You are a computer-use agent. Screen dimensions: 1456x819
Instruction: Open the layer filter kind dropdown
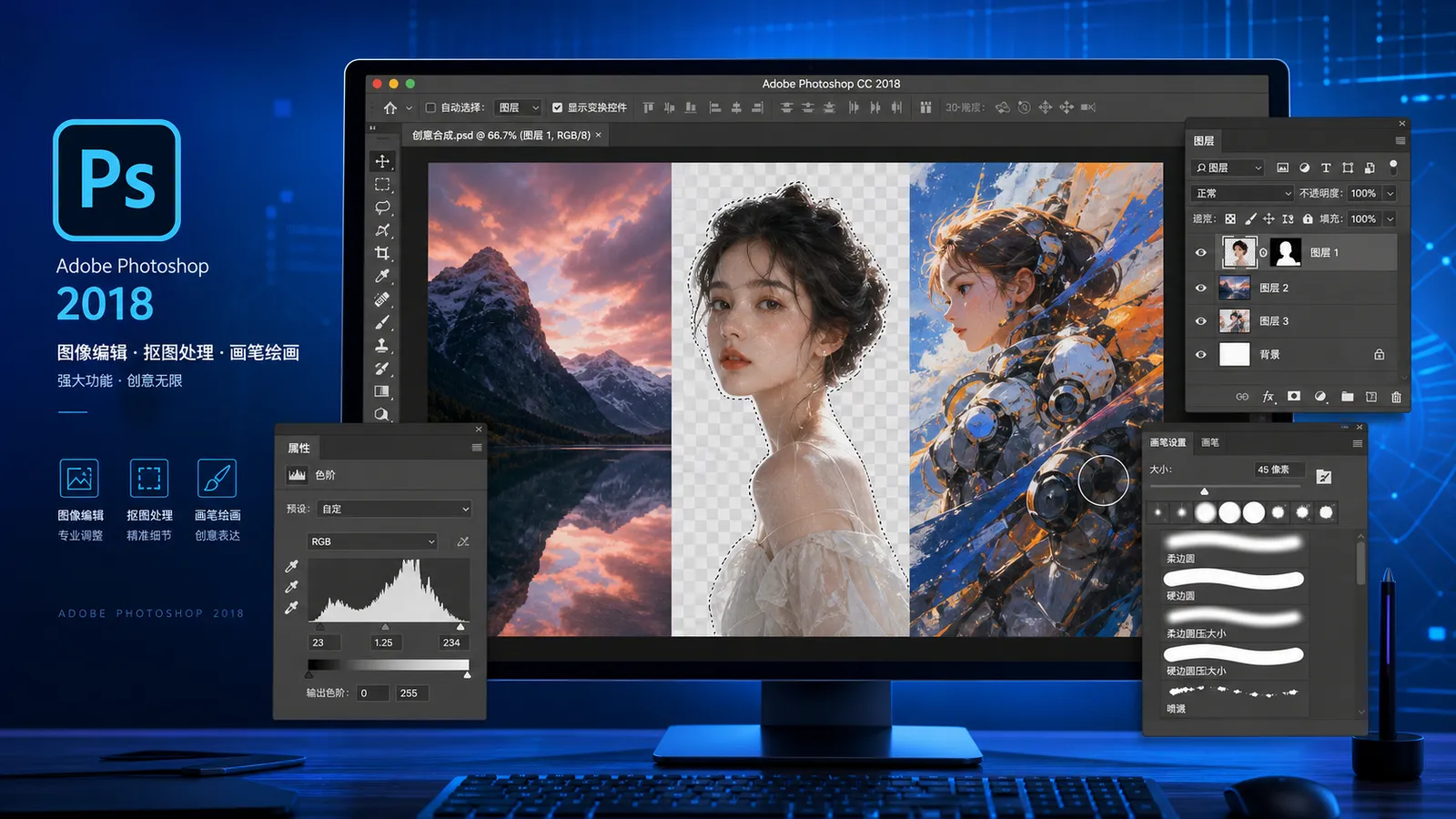[x=1228, y=167]
